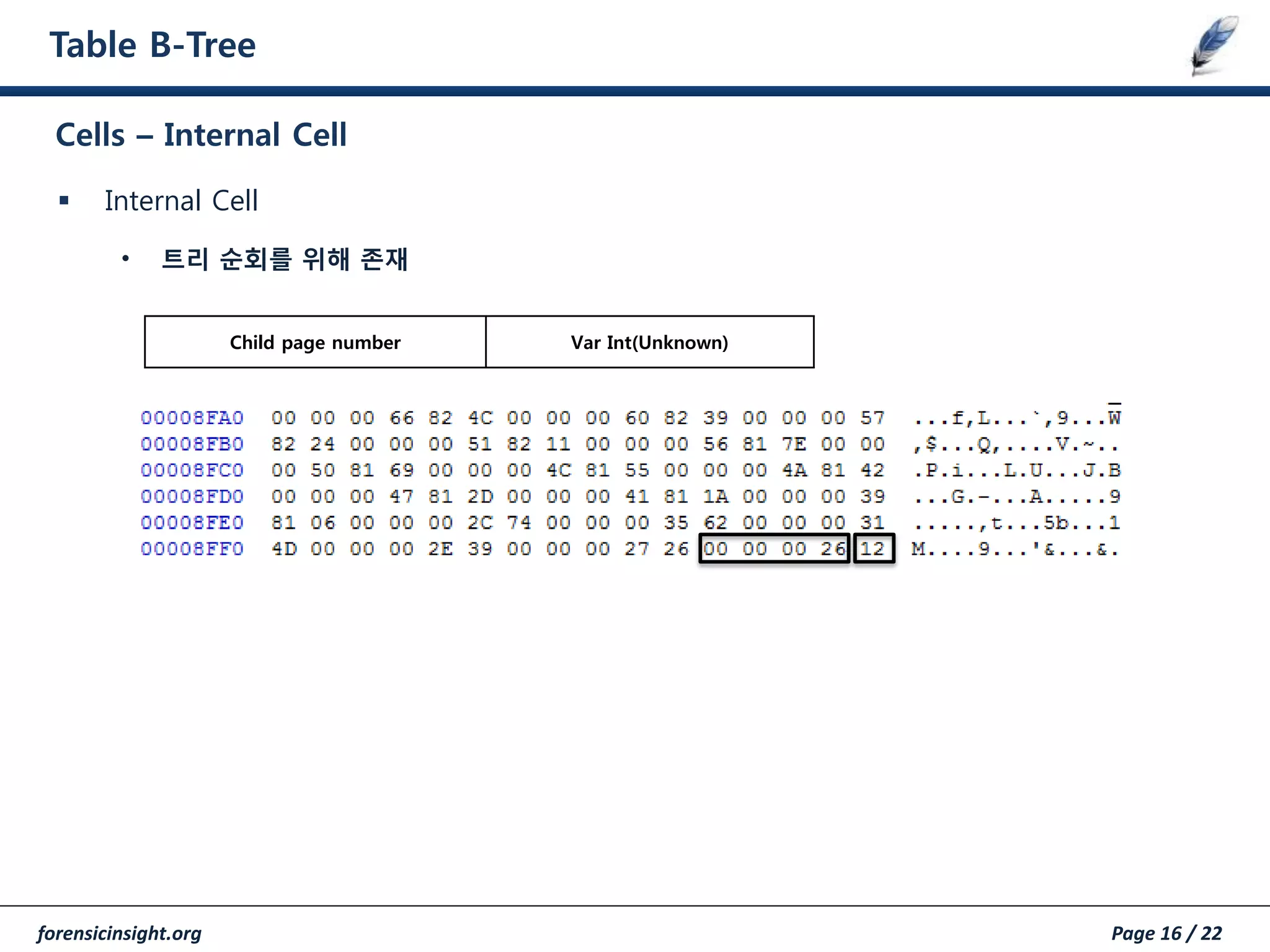
Task: Click byte '7E' in row 00008FB0
Action: click(x=794, y=444)
